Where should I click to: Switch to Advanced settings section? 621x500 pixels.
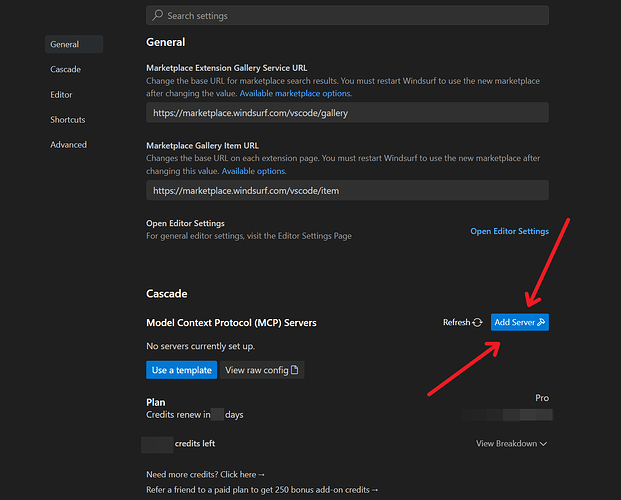click(x=69, y=145)
